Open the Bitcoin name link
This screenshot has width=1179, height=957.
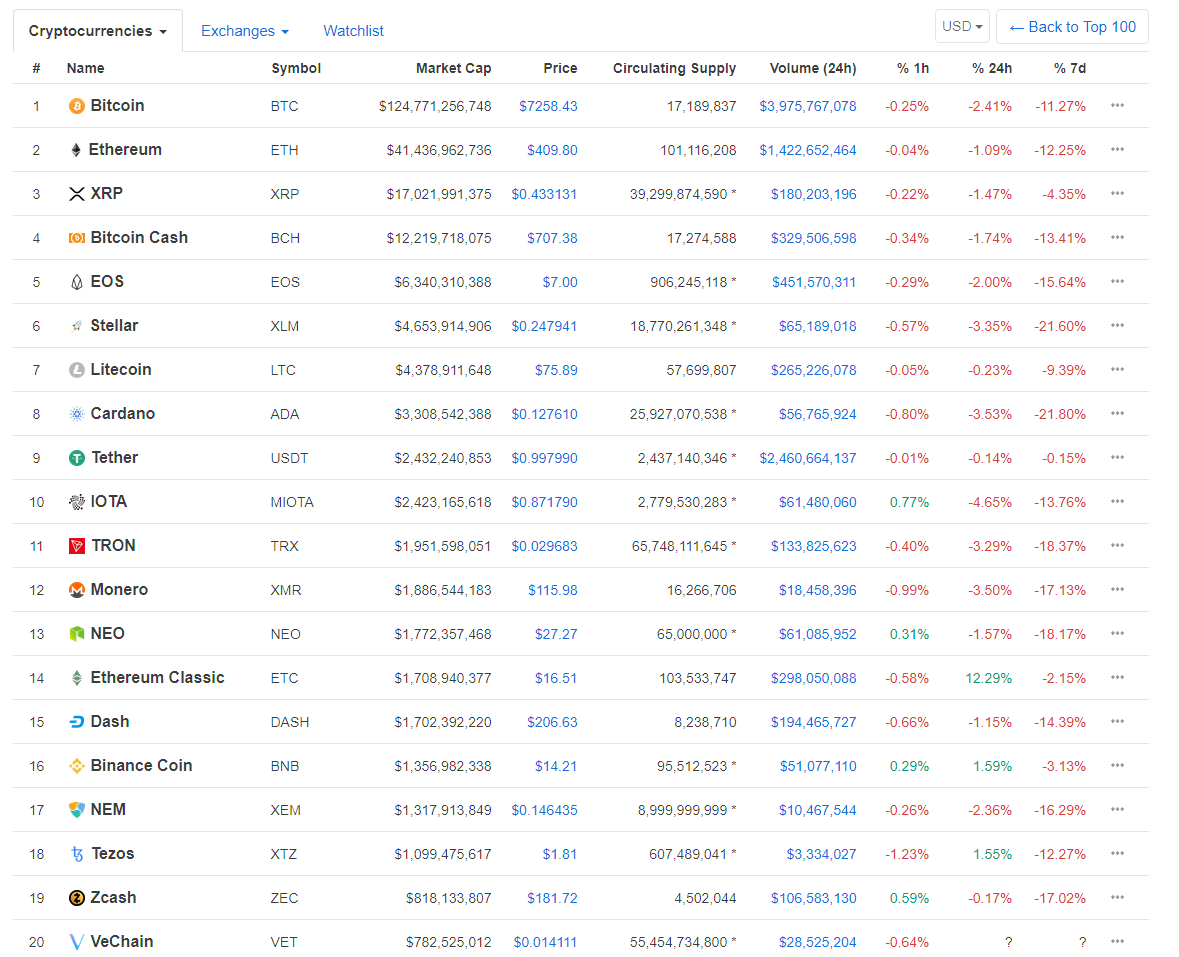point(117,106)
